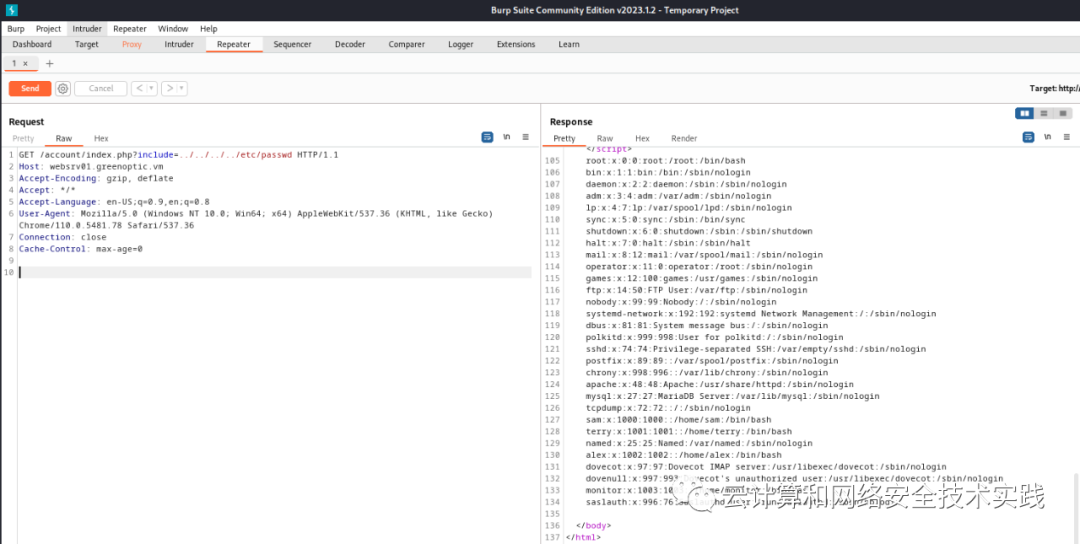The height and width of the screenshot is (544, 1080).
Task: Open the Window menu
Action: click(173, 29)
